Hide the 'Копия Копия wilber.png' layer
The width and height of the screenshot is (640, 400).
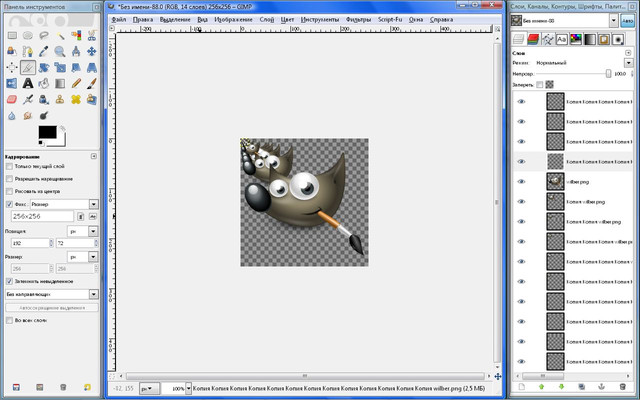coord(521,222)
